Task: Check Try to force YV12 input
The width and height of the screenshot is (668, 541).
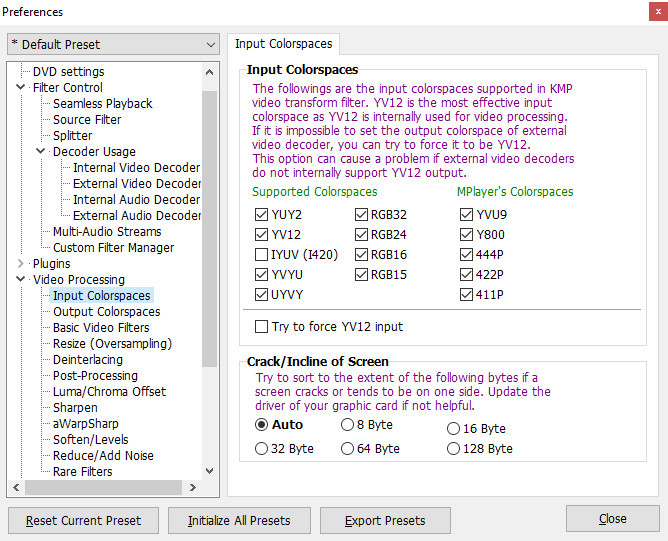Action: pos(262,327)
